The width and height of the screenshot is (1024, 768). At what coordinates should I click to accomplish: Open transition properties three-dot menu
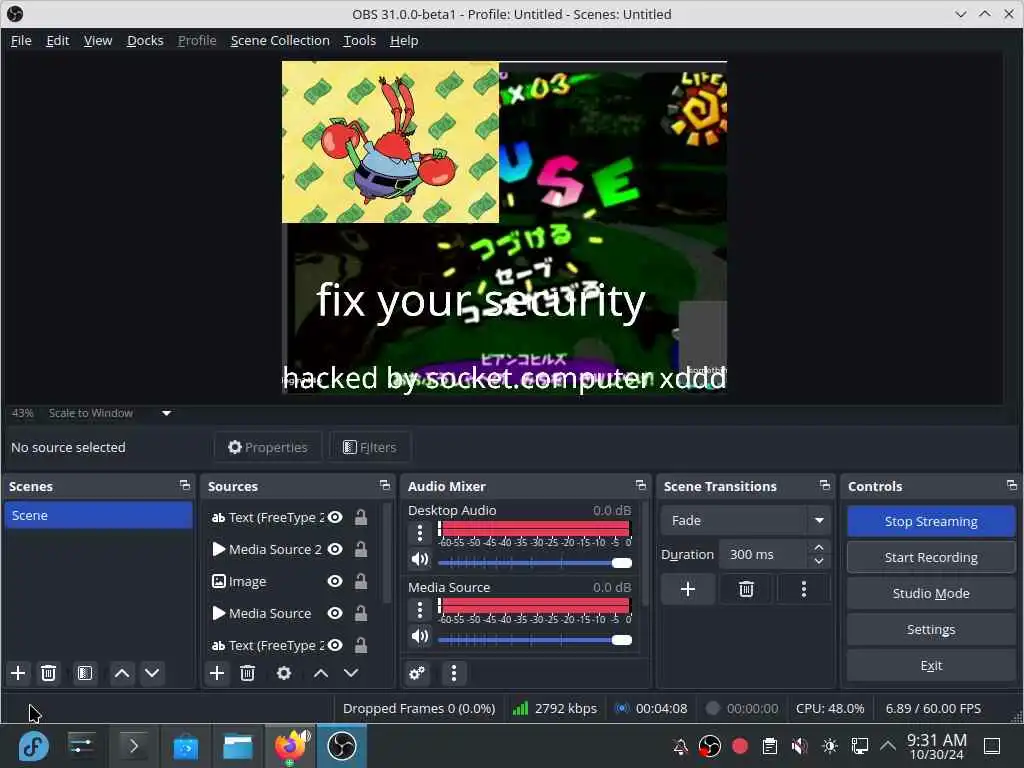[804, 589]
